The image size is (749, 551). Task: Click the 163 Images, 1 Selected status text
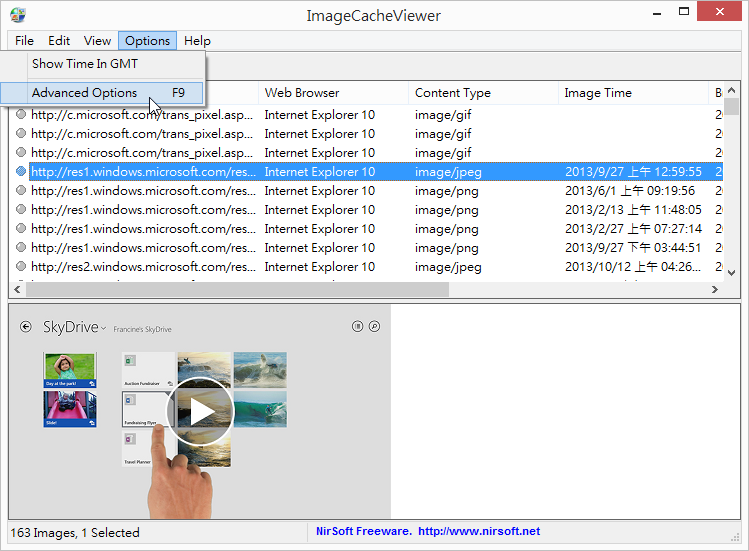75,533
